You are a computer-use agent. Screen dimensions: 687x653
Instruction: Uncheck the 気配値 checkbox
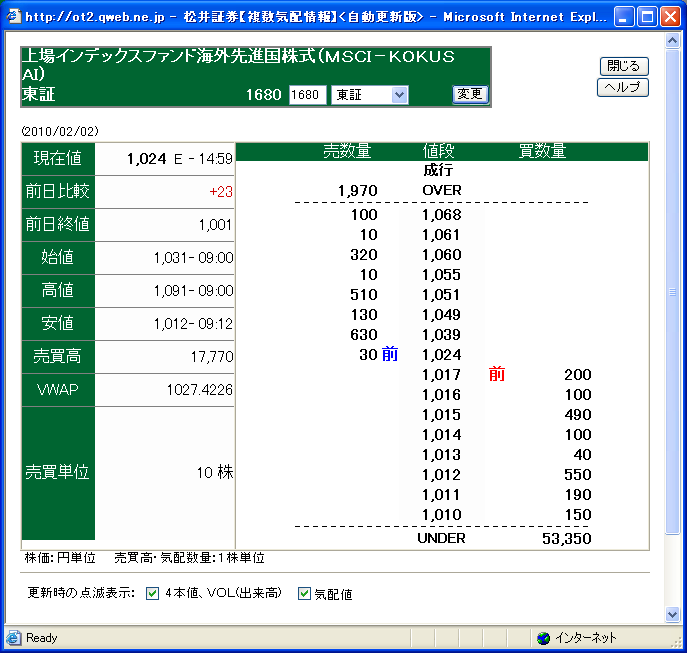click(x=305, y=594)
